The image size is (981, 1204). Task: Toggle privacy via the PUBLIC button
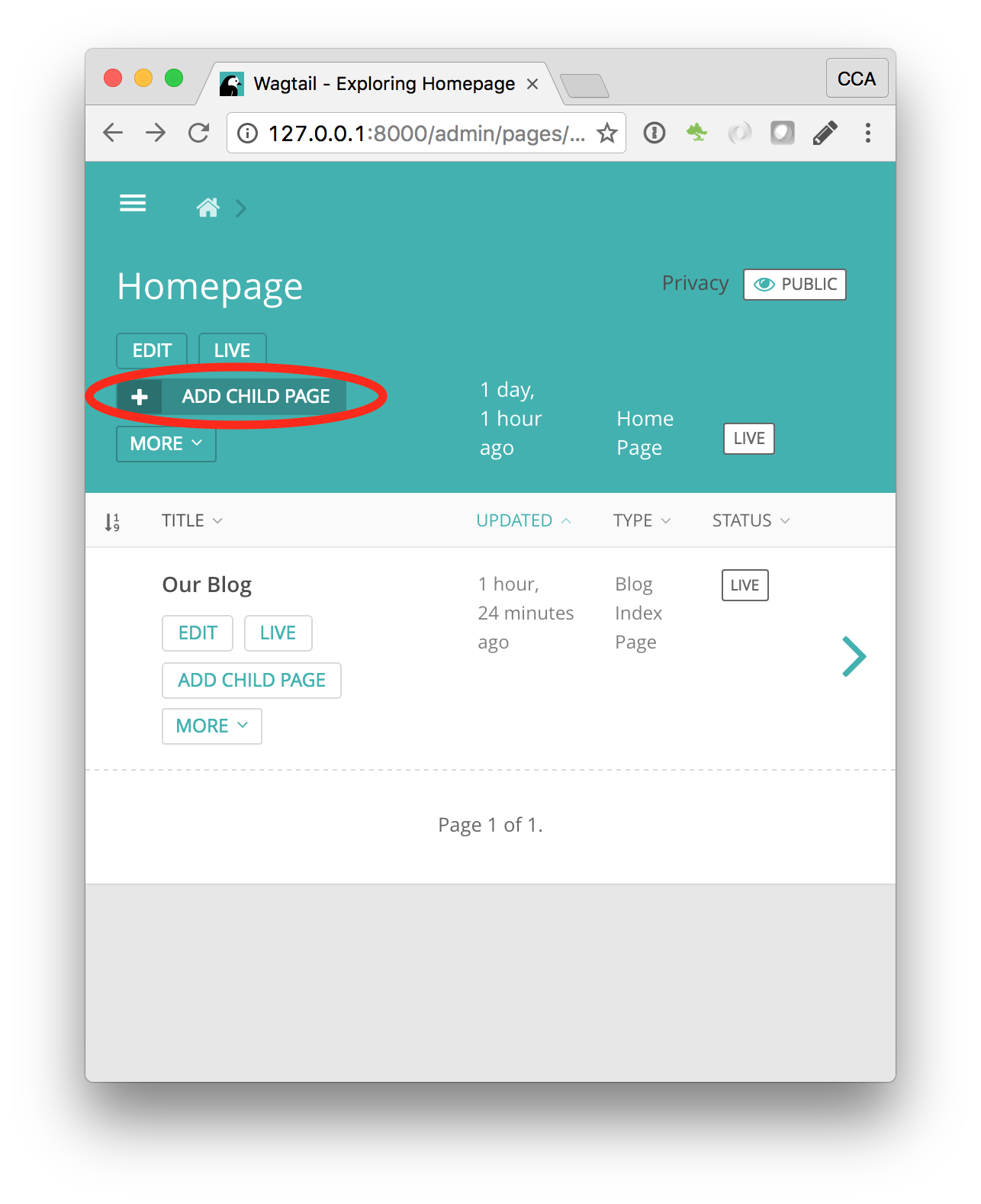click(x=794, y=285)
